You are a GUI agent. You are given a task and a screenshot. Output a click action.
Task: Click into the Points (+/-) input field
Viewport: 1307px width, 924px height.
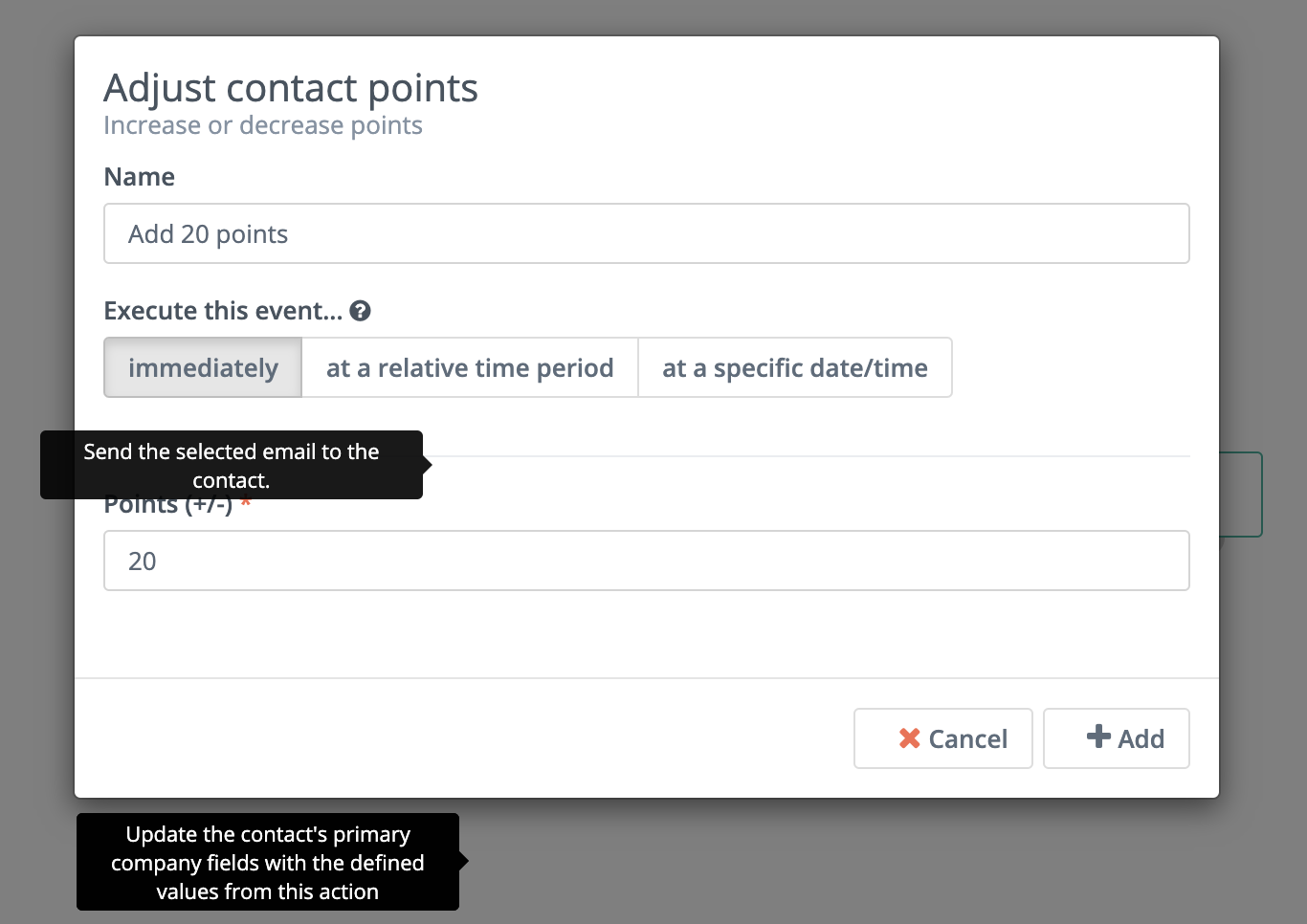[x=647, y=561]
